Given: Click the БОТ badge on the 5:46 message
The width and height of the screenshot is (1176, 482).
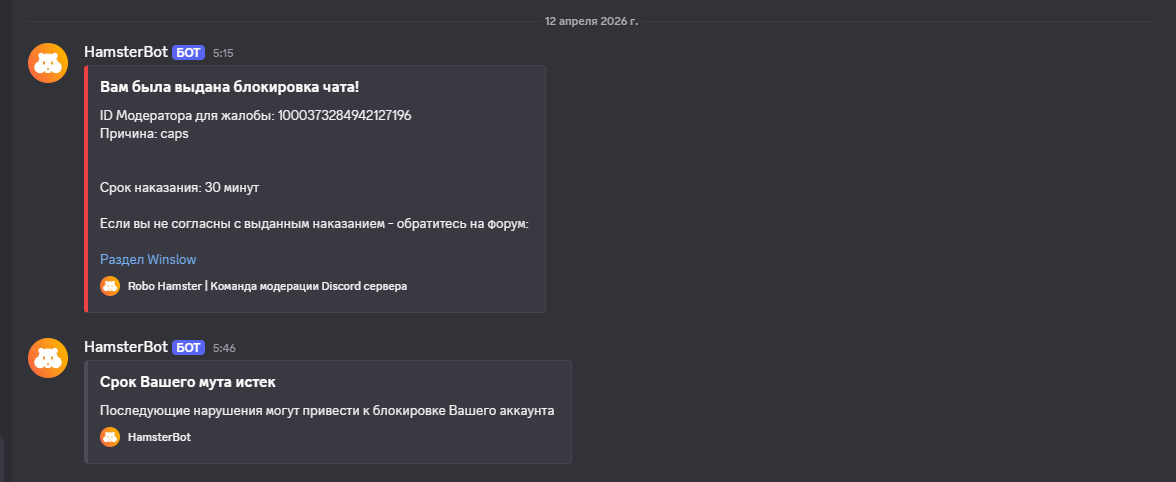Looking at the screenshot, I should 188,347.
